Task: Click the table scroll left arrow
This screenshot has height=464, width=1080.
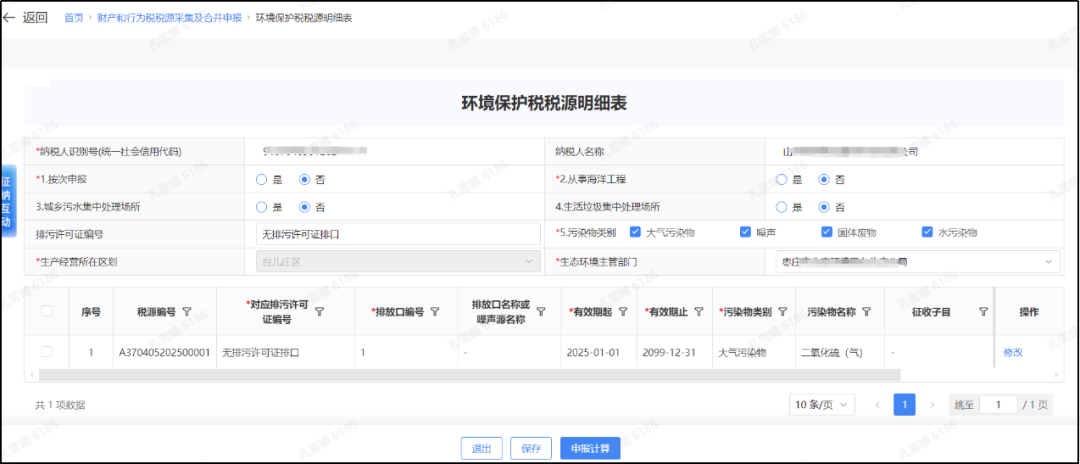Action: [30, 375]
